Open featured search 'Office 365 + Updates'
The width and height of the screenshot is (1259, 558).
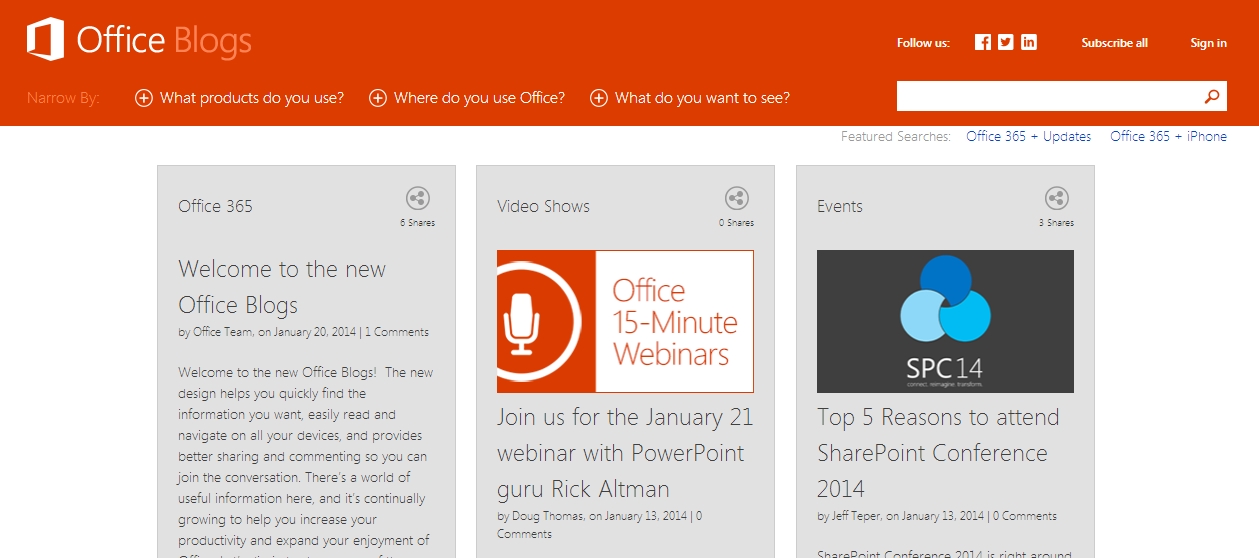(1028, 137)
